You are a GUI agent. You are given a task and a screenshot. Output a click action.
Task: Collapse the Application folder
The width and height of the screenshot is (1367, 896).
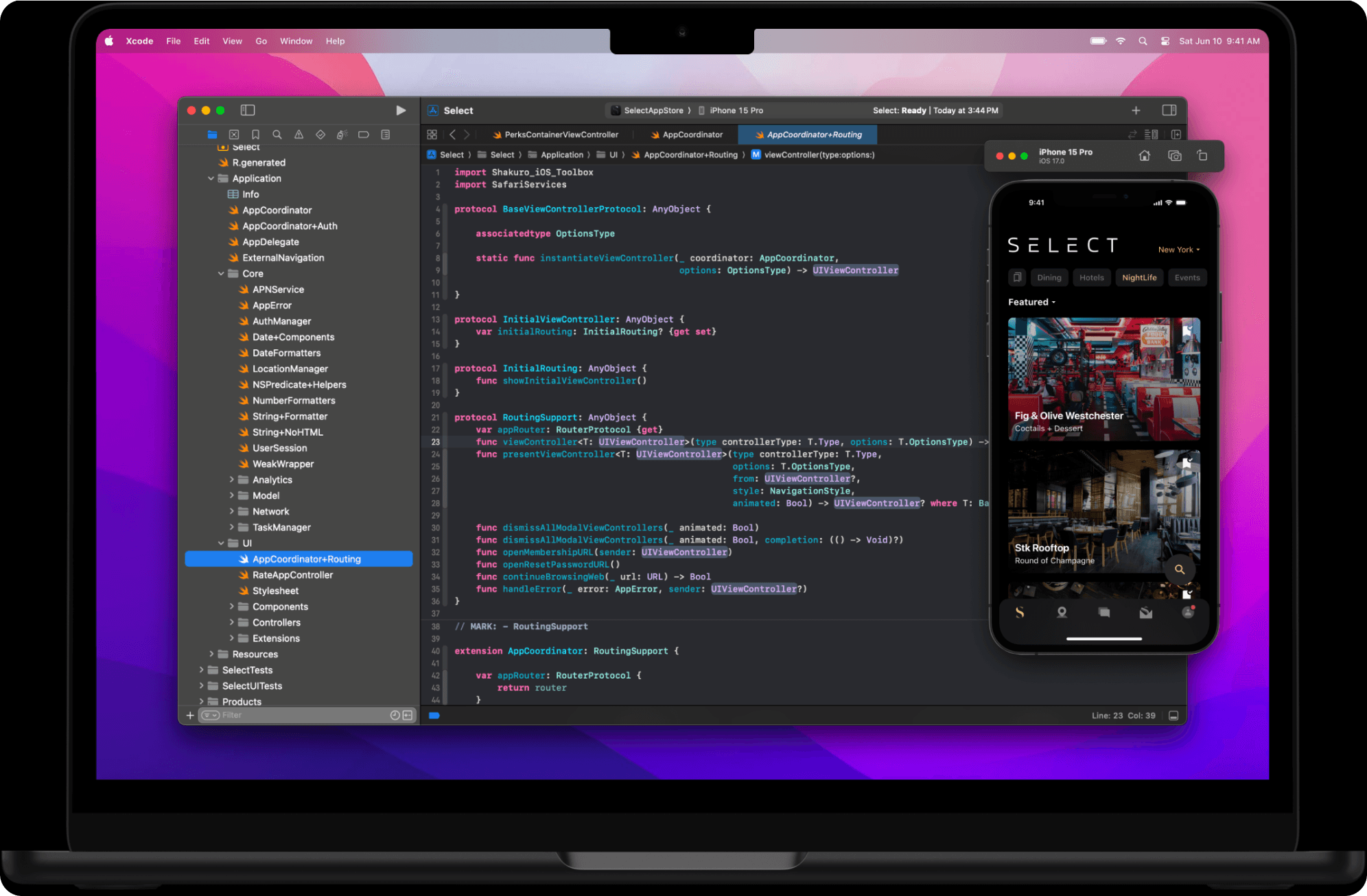tap(211, 178)
